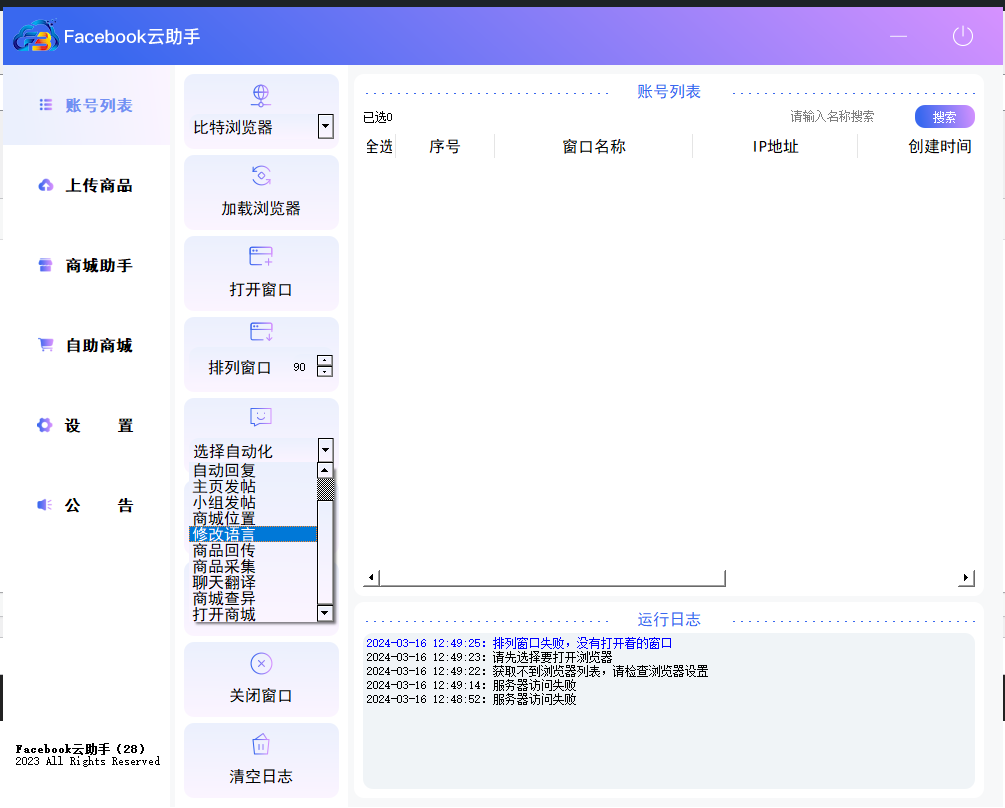
Task: Open the 比特浏览器 browser dropdown
Action: 325,127
